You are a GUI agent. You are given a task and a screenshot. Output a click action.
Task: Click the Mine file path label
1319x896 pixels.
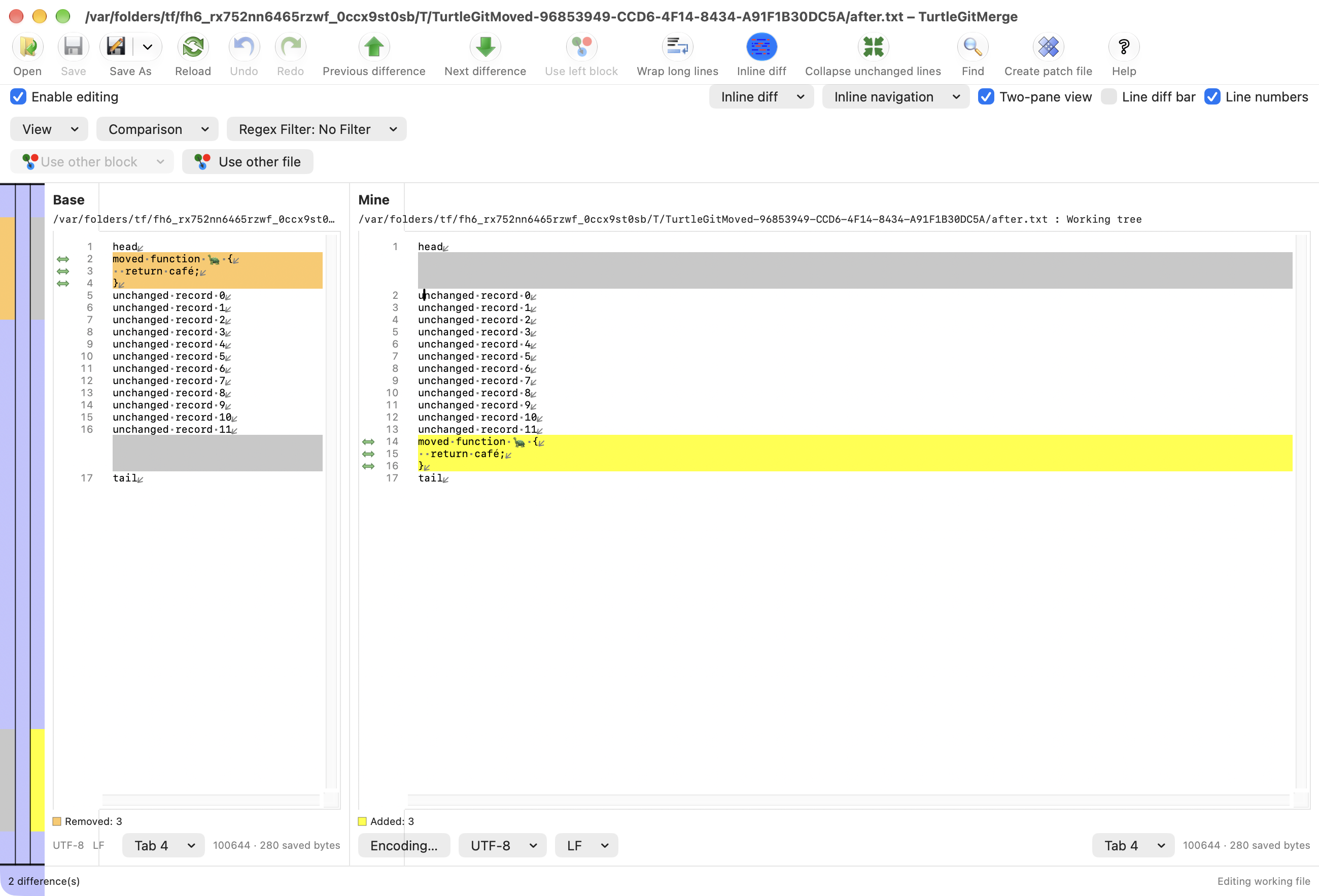[750, 220]
